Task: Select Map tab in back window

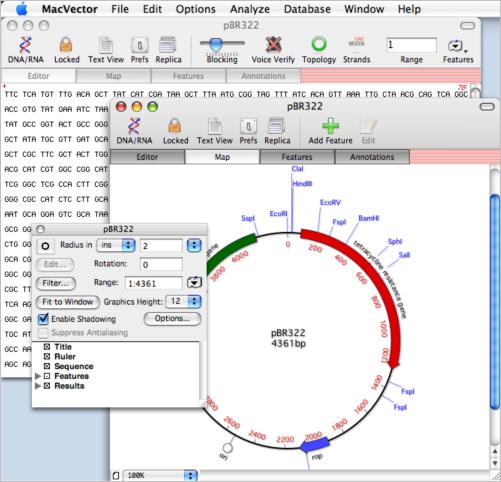Action: click(113, 76)
